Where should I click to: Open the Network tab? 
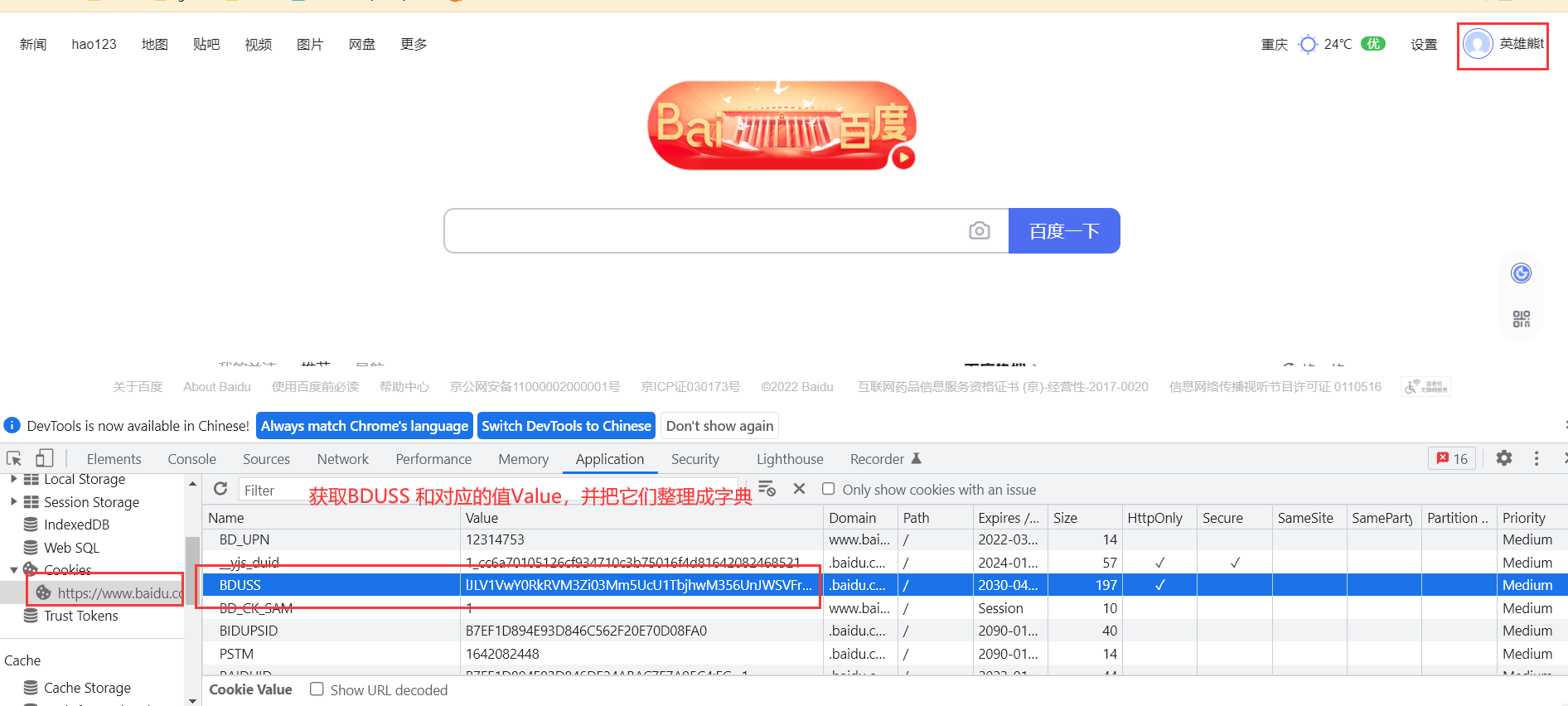point(342,459)
